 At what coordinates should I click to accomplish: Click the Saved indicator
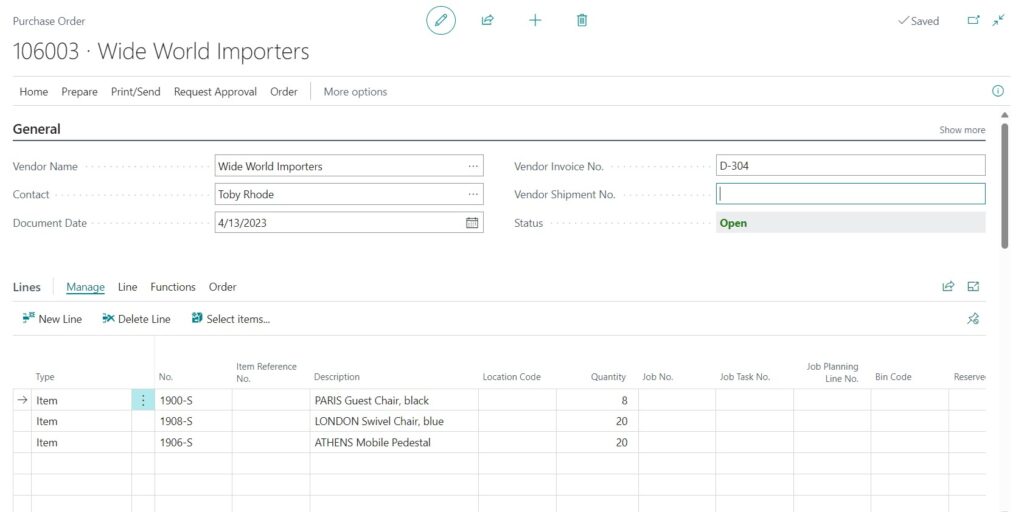[x=918, y=21]
